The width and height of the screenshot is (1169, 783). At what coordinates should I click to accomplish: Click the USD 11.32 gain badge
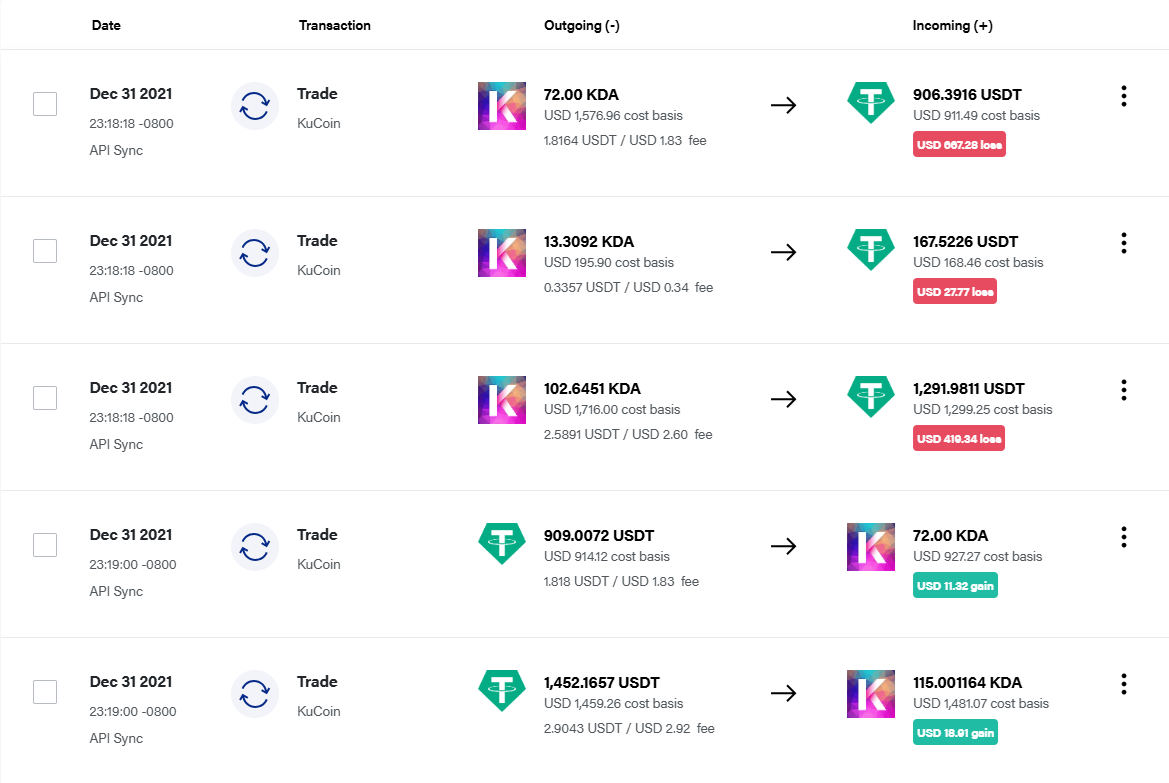[955, 586]
